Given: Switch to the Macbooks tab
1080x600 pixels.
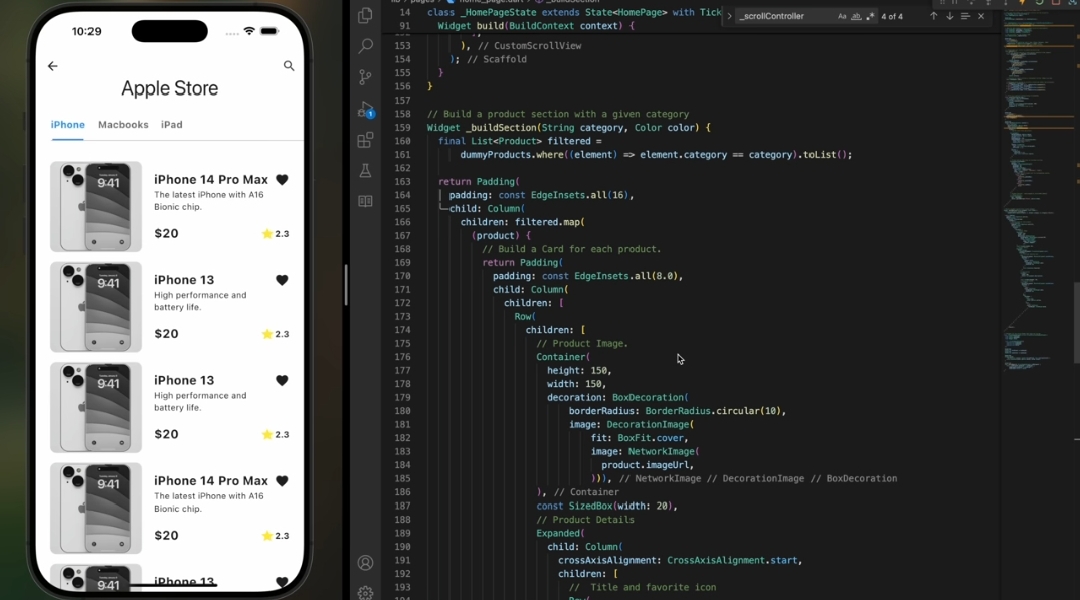Looking at the screenshot, I should click(x=123, y=125).
